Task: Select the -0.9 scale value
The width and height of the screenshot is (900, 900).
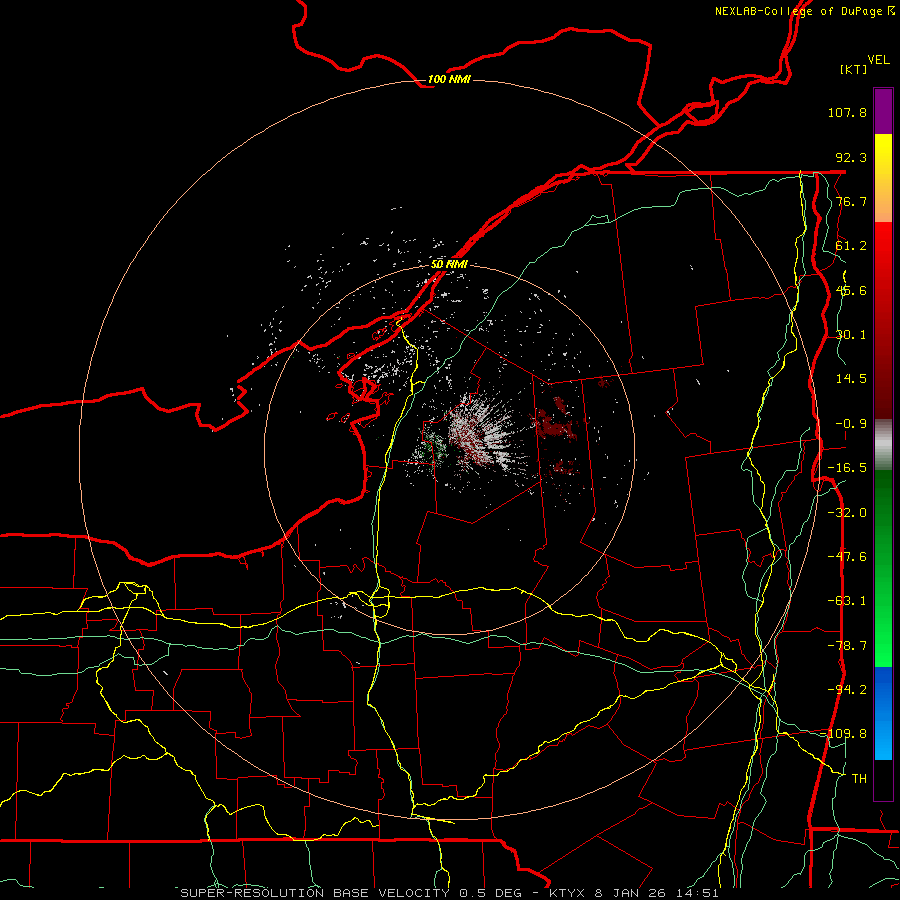Action: [x=851, y=424]
